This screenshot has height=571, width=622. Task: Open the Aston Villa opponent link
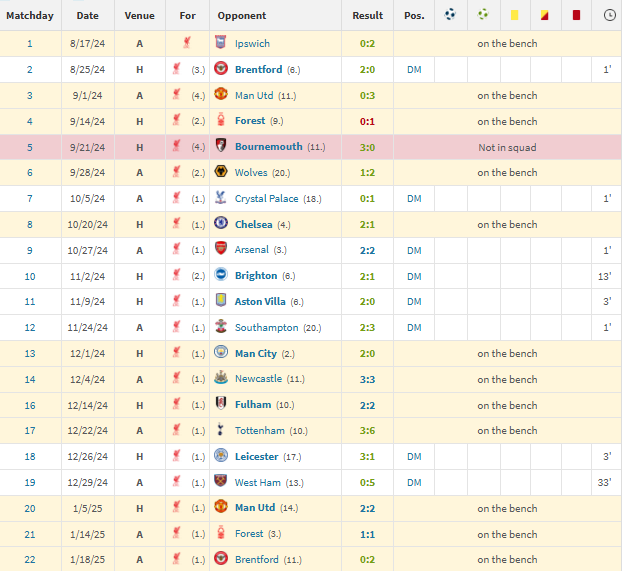click(x=260, y=302)
